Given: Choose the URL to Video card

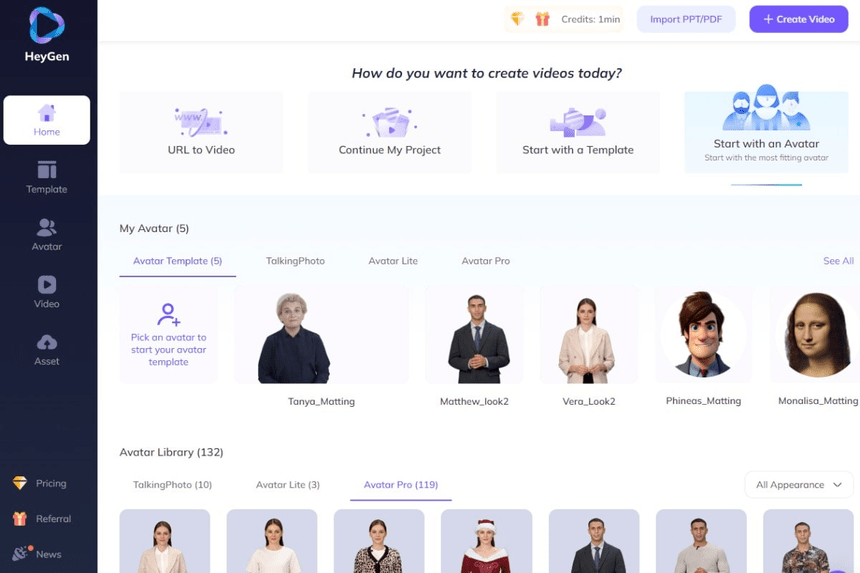Looking at the screenshot, I should 201,132.
